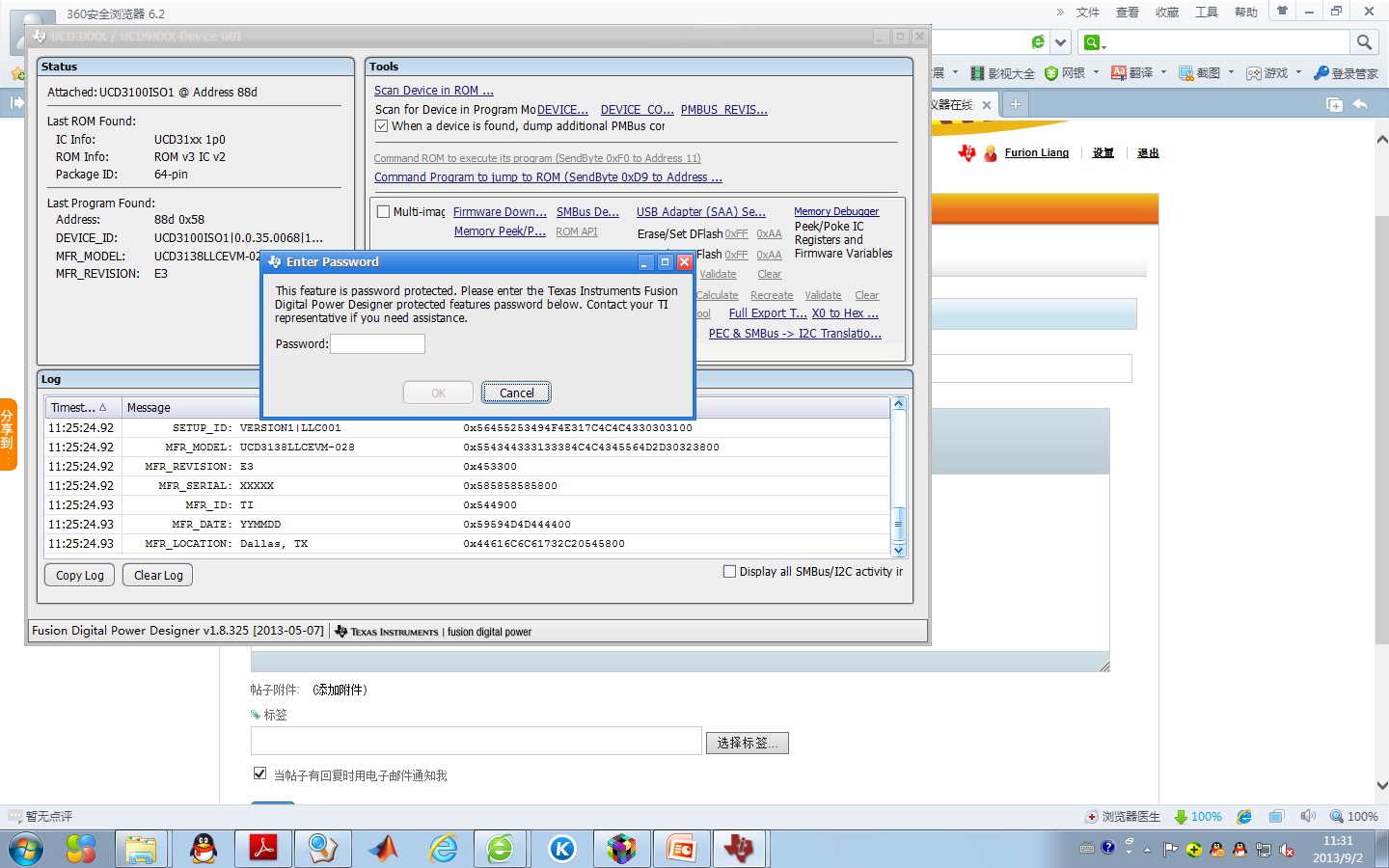The image size is (1389, 868).
Task: Click the 影视大全 film icon in toolbar
Action: pos(977,73)
